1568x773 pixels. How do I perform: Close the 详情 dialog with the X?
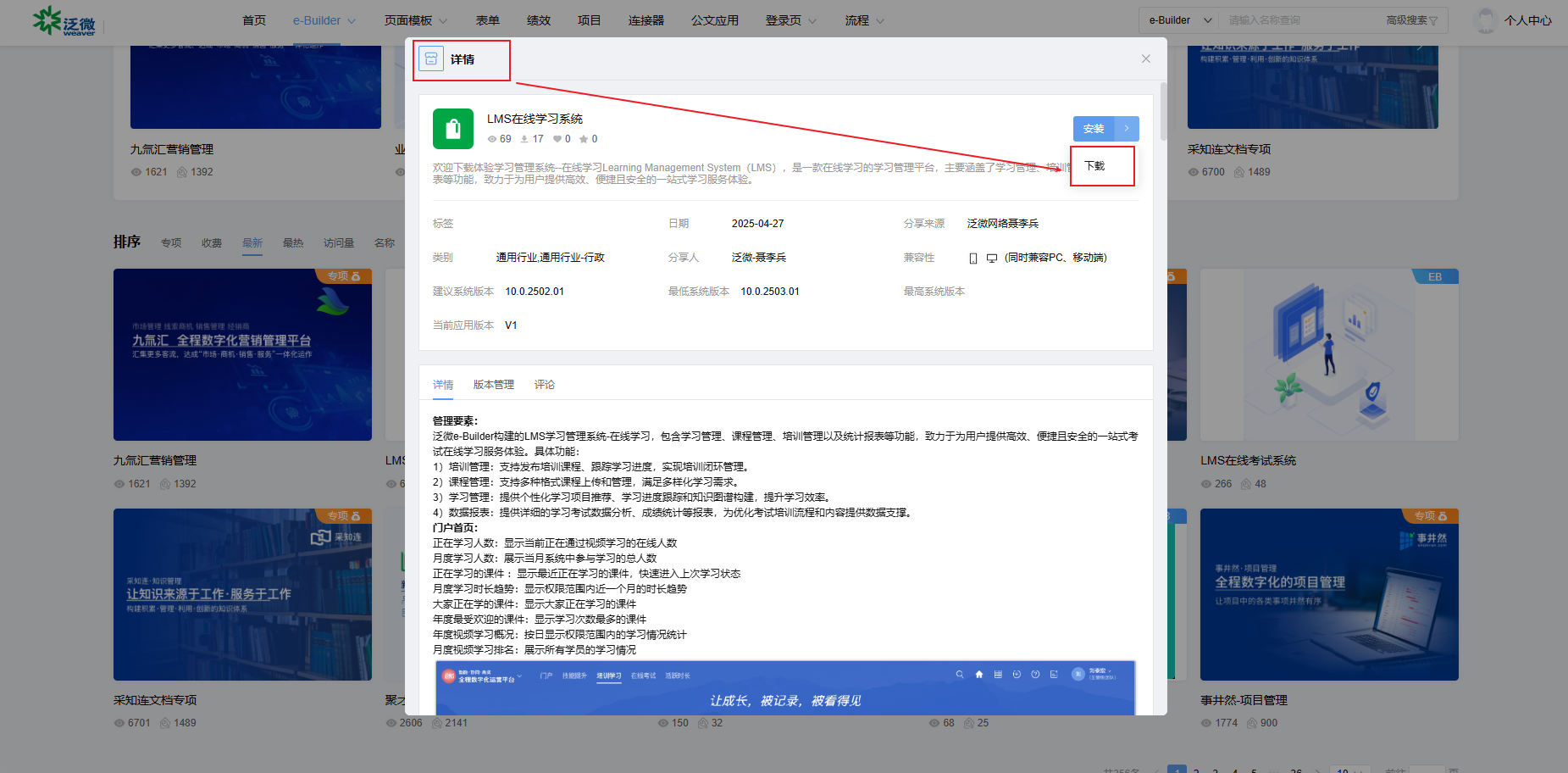coord(1145,58)
